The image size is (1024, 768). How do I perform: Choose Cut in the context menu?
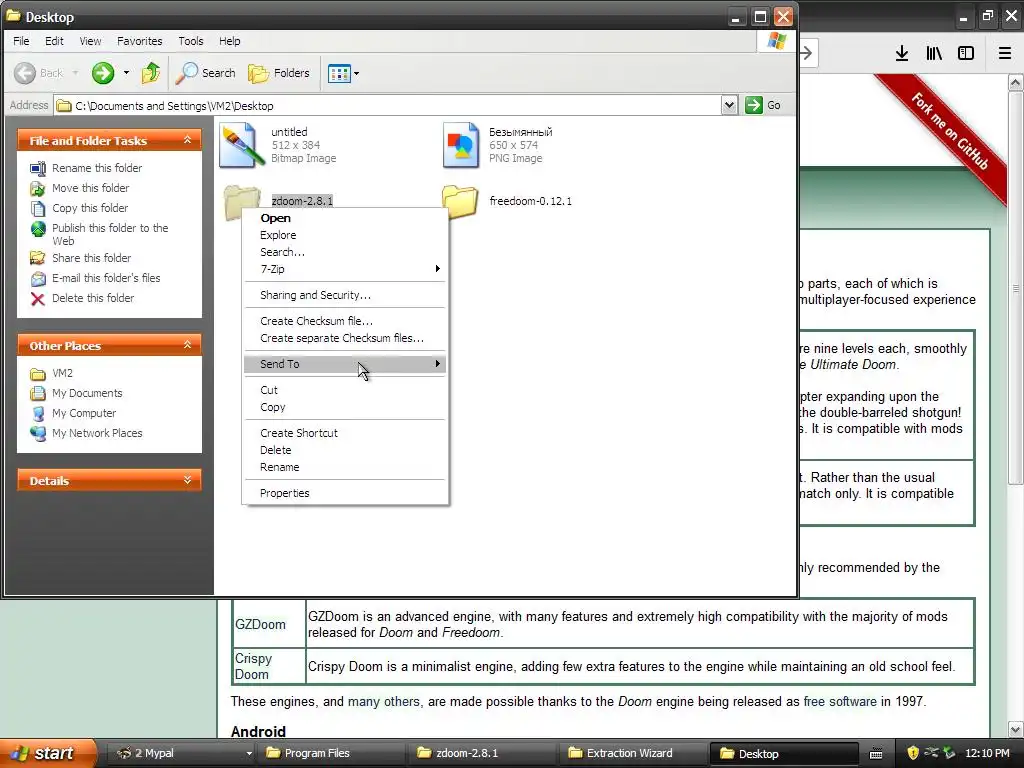pos(345,391)
